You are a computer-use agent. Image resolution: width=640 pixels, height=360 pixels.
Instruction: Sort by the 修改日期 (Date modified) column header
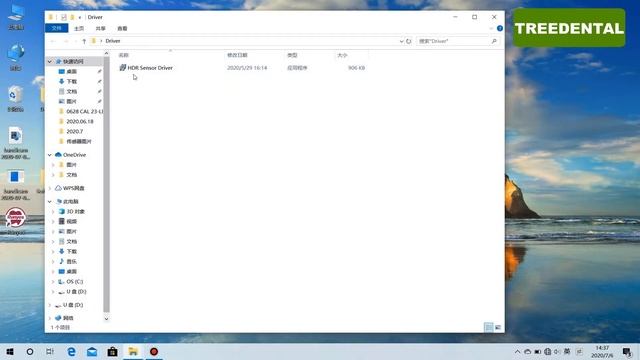point(237,55)
